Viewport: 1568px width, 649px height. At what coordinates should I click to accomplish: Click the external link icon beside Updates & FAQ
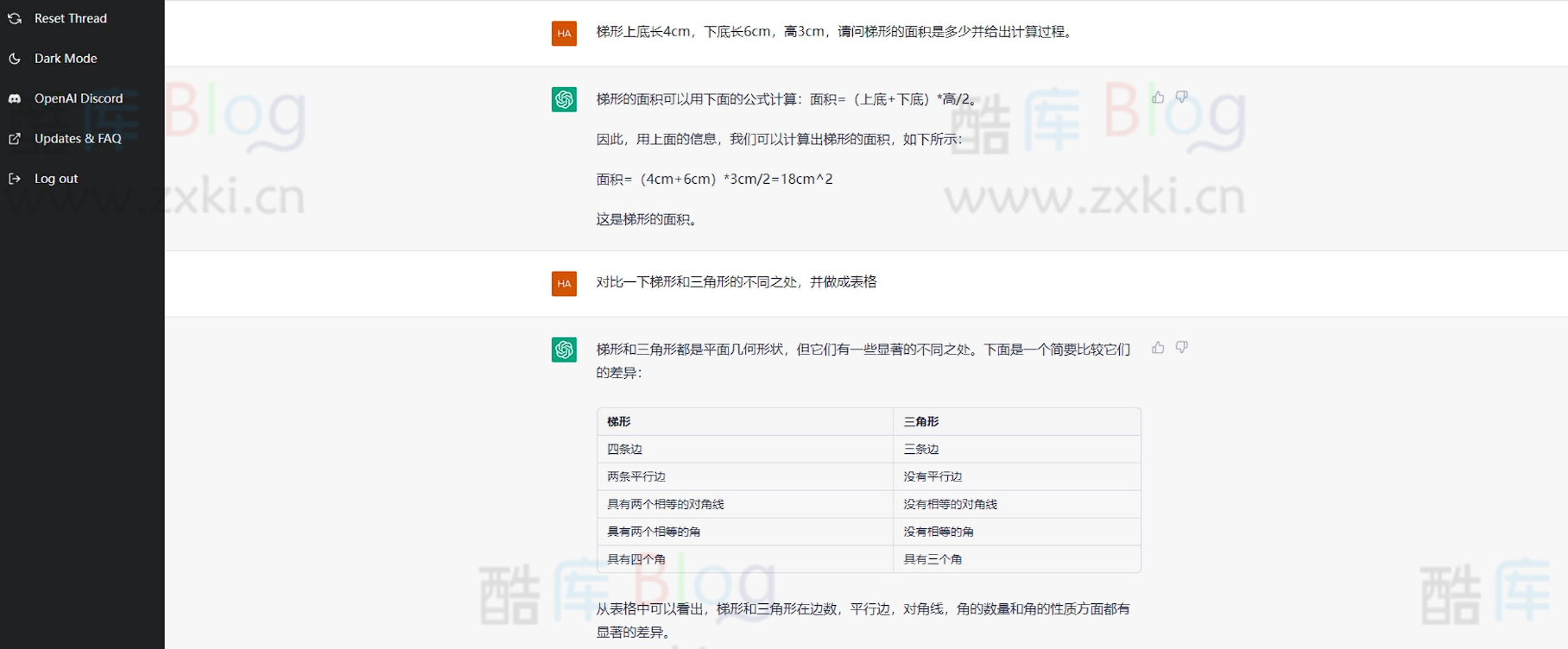15,139
